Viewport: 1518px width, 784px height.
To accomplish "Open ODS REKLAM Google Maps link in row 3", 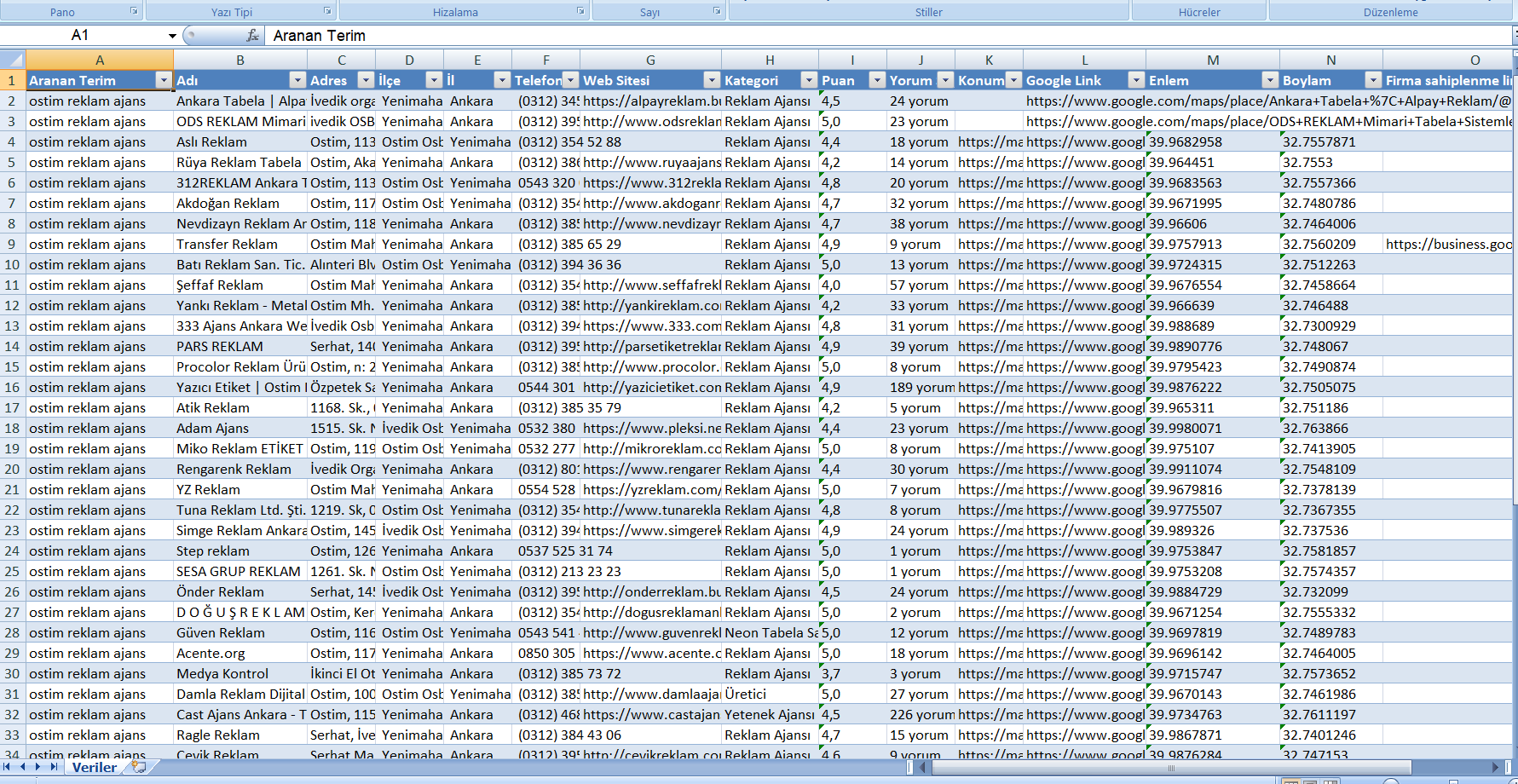I will click(1268, 121).
